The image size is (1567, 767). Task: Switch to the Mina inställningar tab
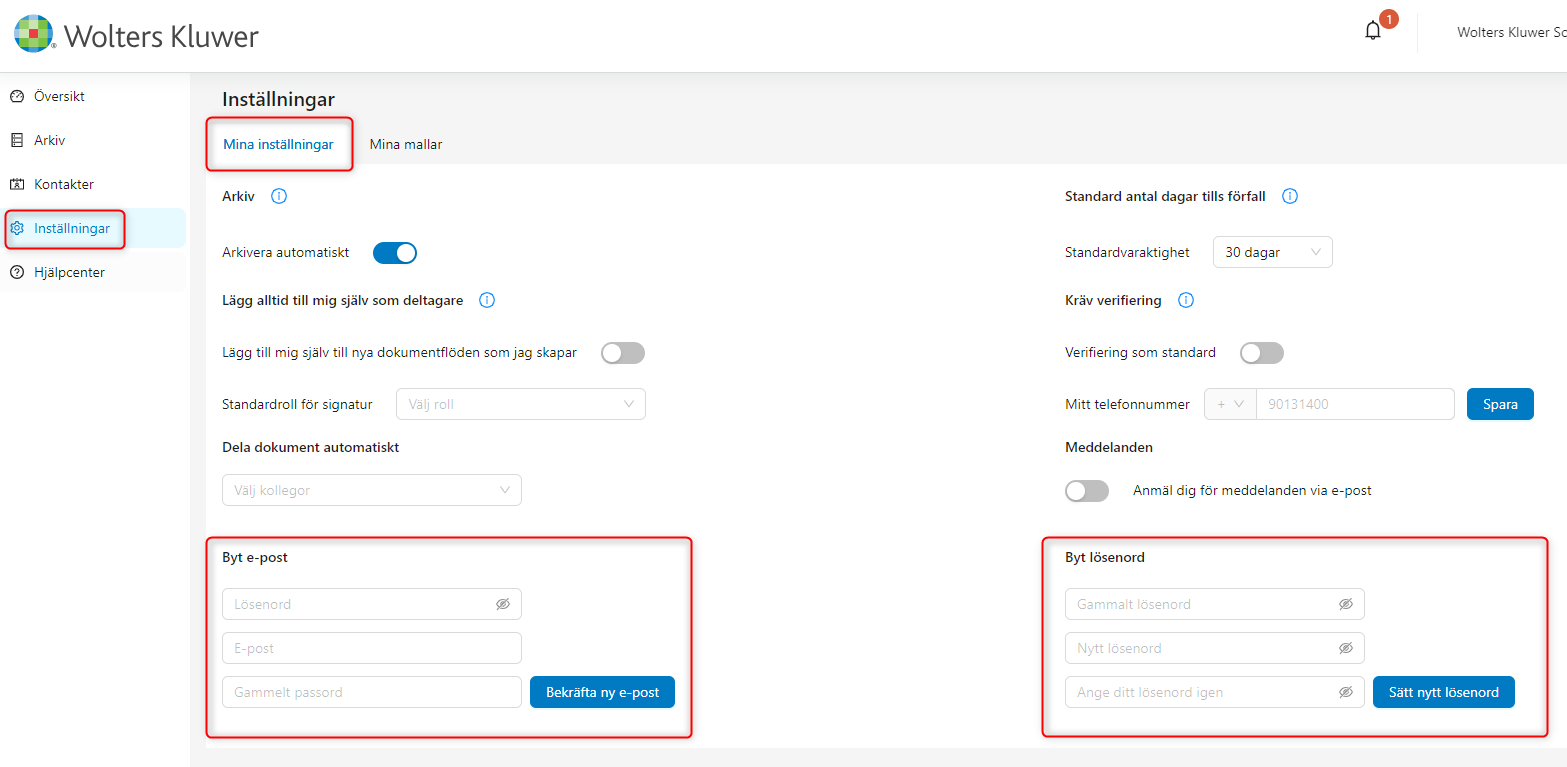[278, 145]
